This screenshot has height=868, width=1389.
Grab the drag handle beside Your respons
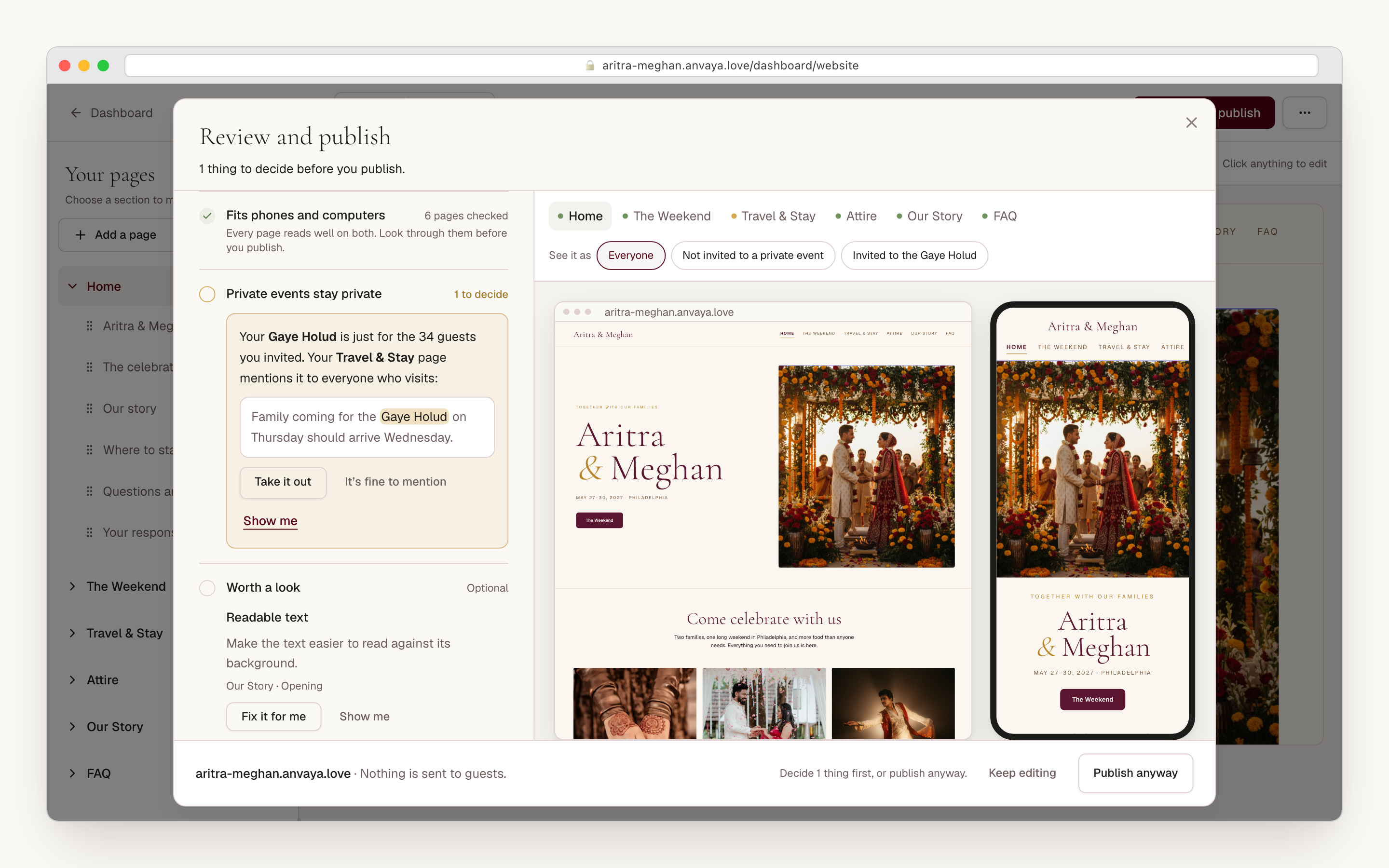90,533
